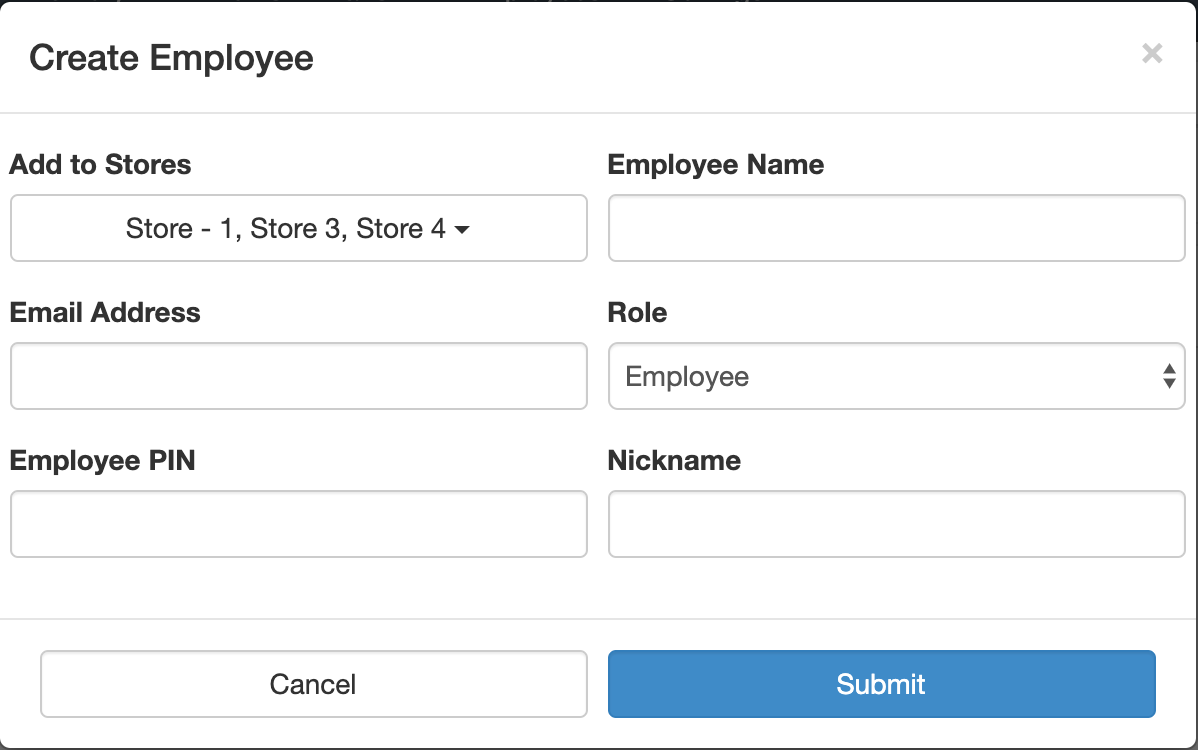
Task: Click the Role label
Action: point(637,312)
